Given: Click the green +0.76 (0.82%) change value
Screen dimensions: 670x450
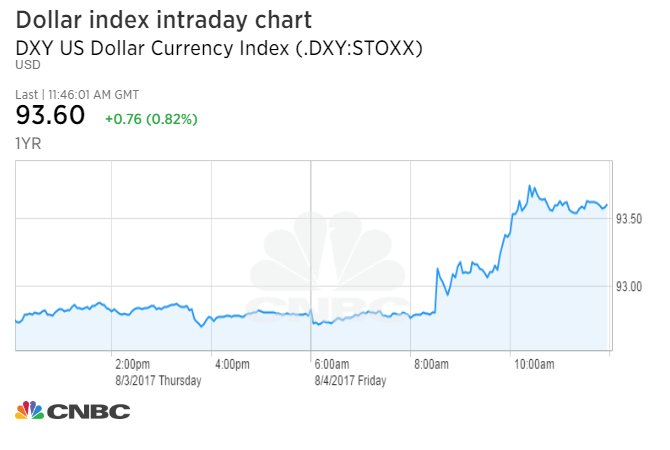Looking at the screenshot, I should pyautogui.click(x=151, y=119).
